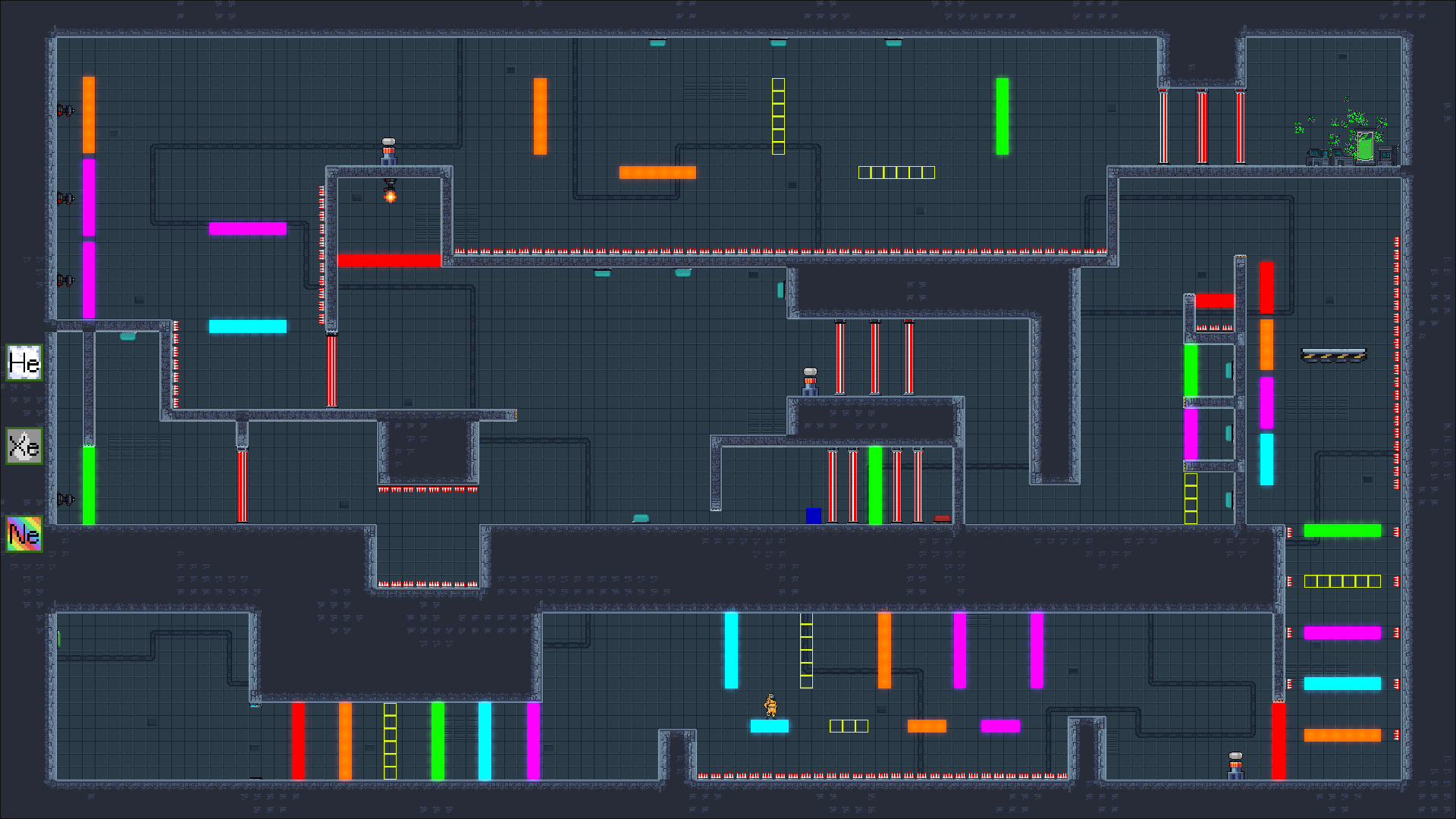
Task: Click the green bar in the bottom-left color row
Action: (438, 741)
